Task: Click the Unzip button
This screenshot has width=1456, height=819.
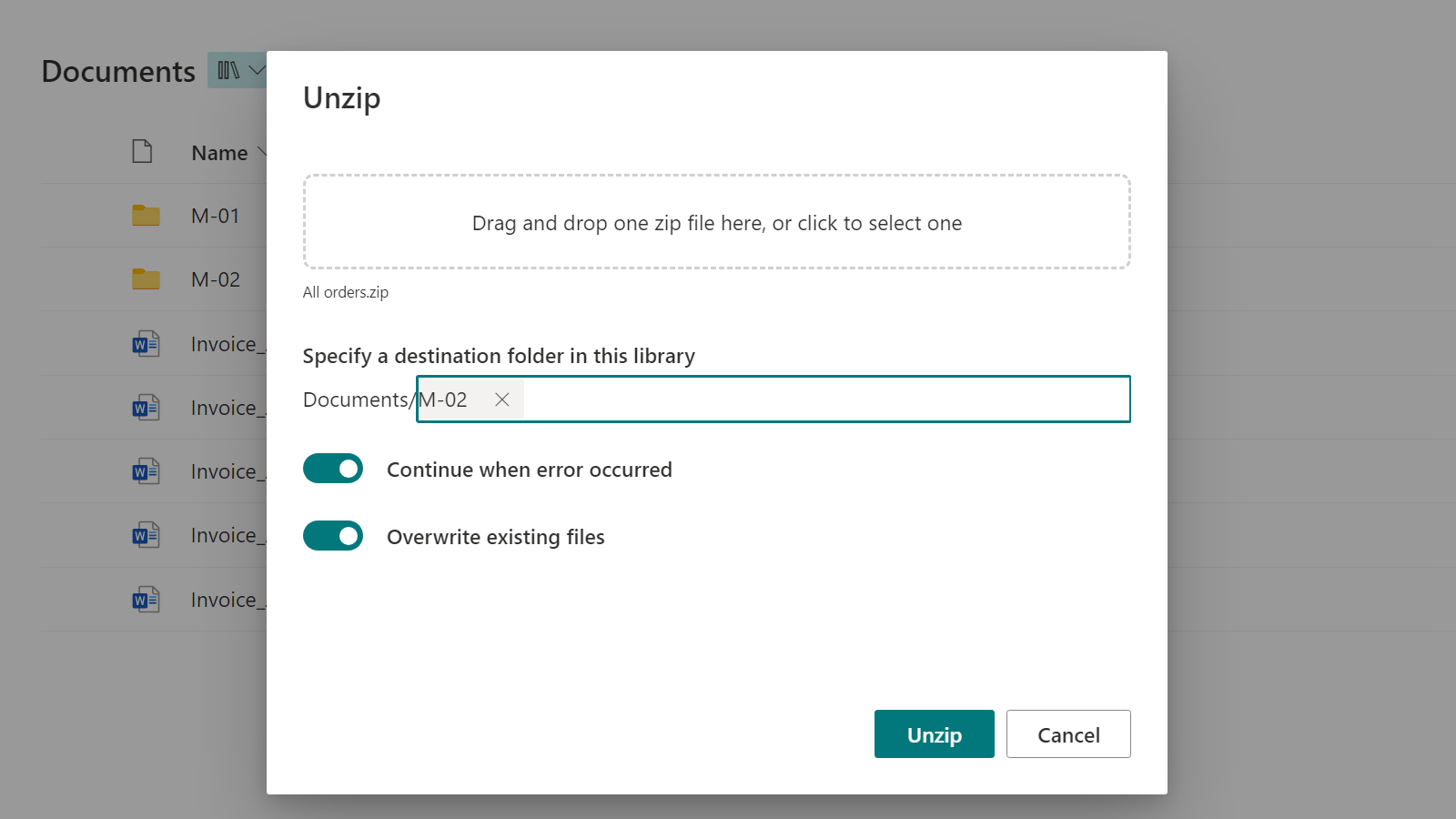Action: pos(934,733)
